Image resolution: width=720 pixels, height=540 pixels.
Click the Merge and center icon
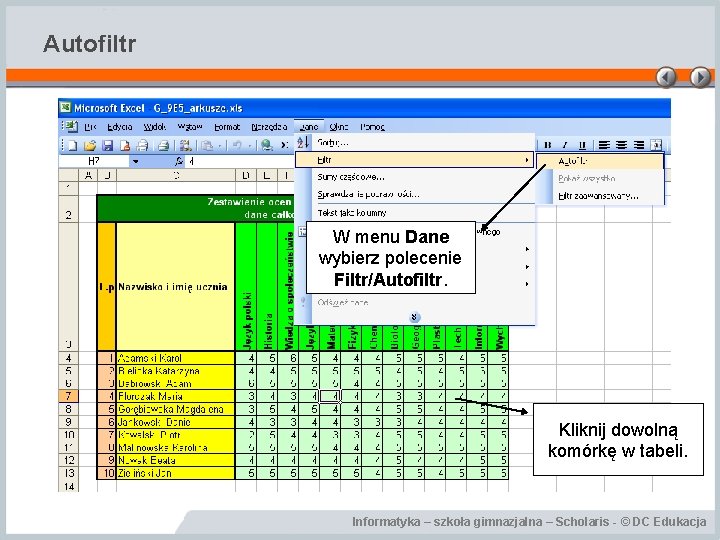pyautogui.click(x=656, y=145)
